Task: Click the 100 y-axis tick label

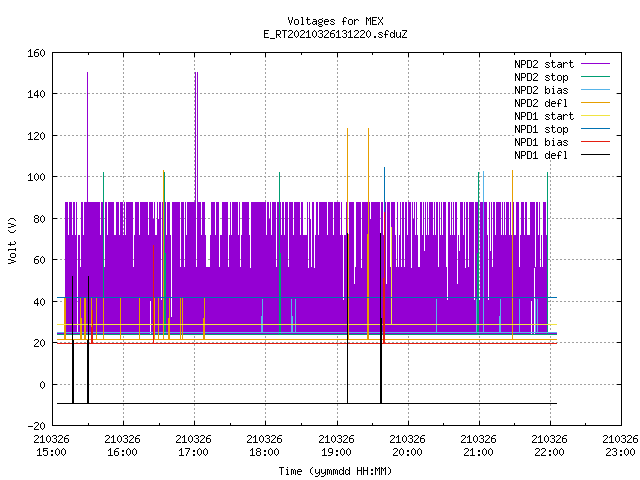Action: [x=36, y=178]
